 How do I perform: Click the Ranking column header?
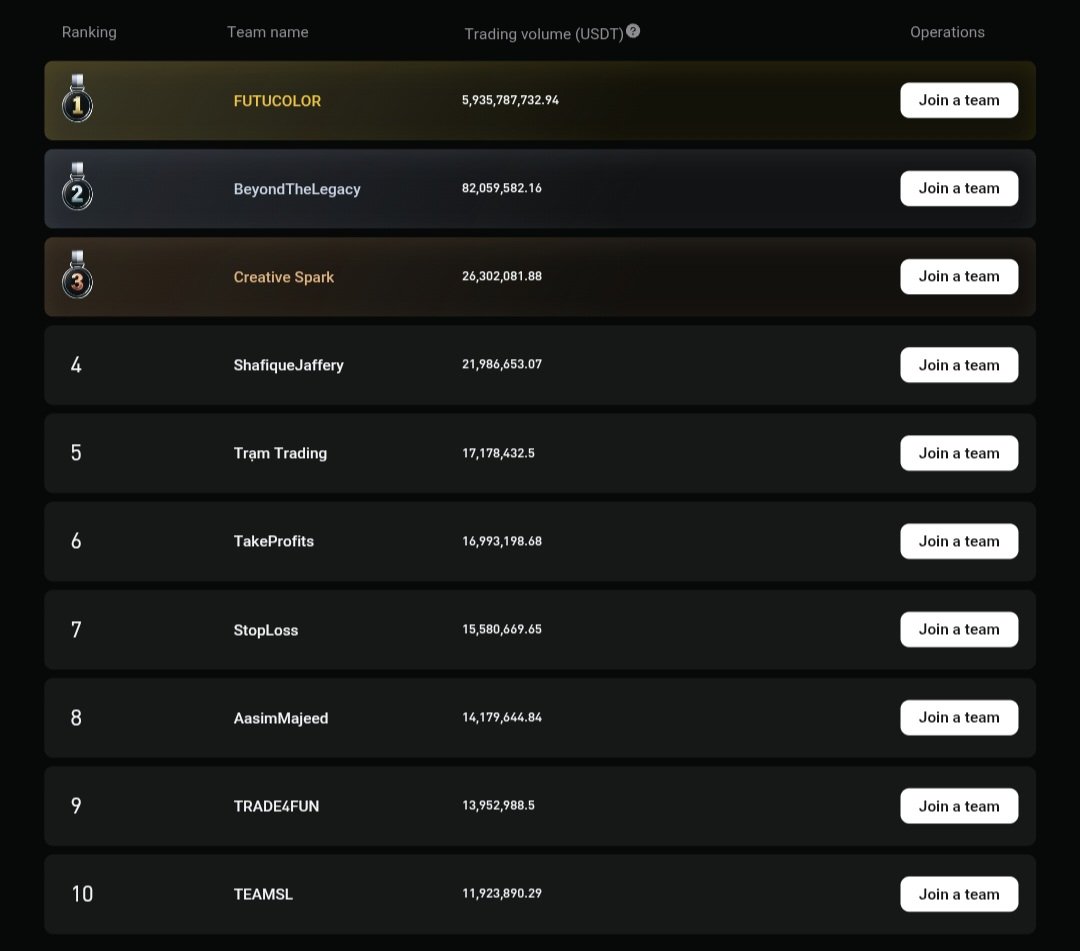click(89, 32)
